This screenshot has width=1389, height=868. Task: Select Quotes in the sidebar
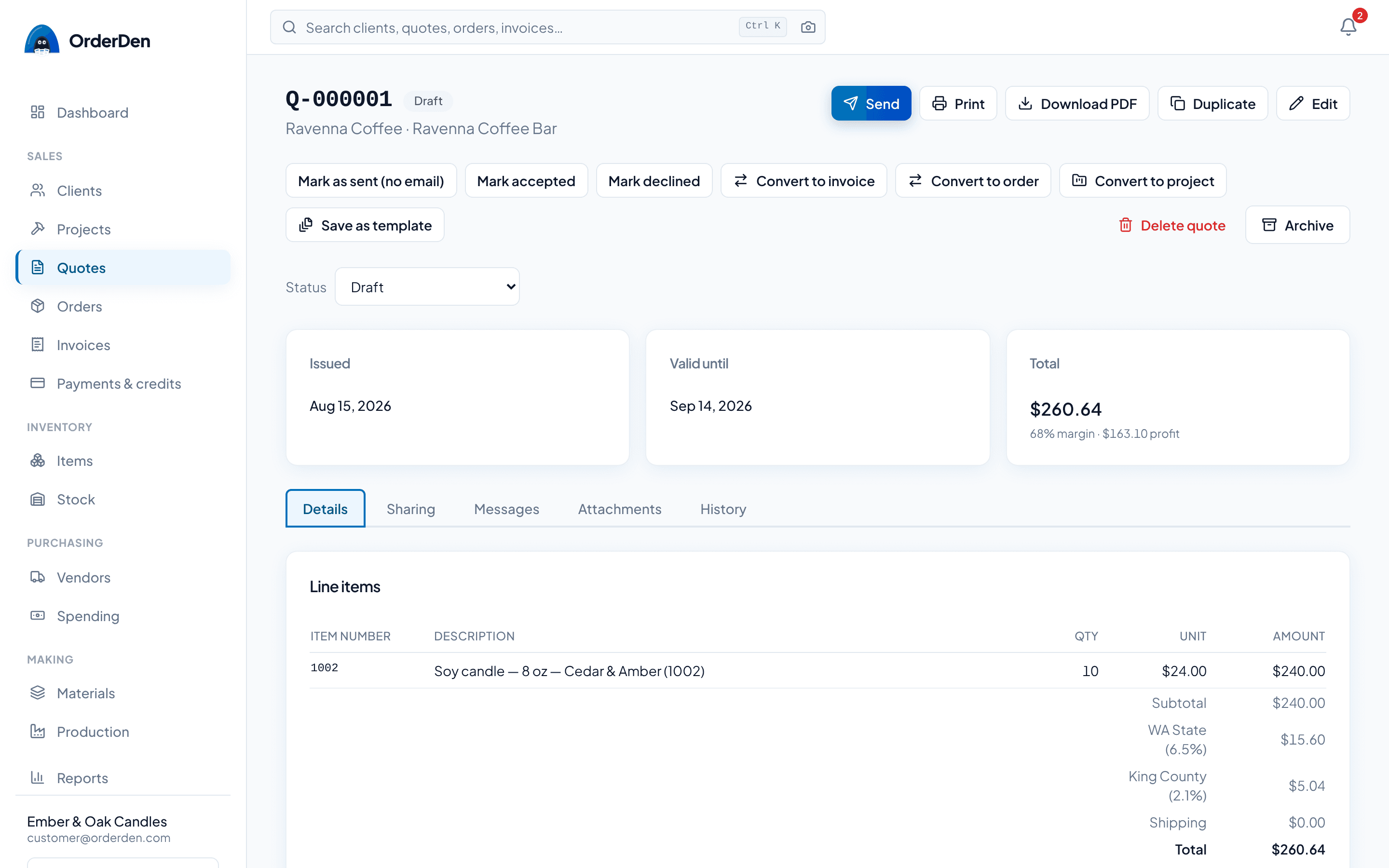(123, 268)
